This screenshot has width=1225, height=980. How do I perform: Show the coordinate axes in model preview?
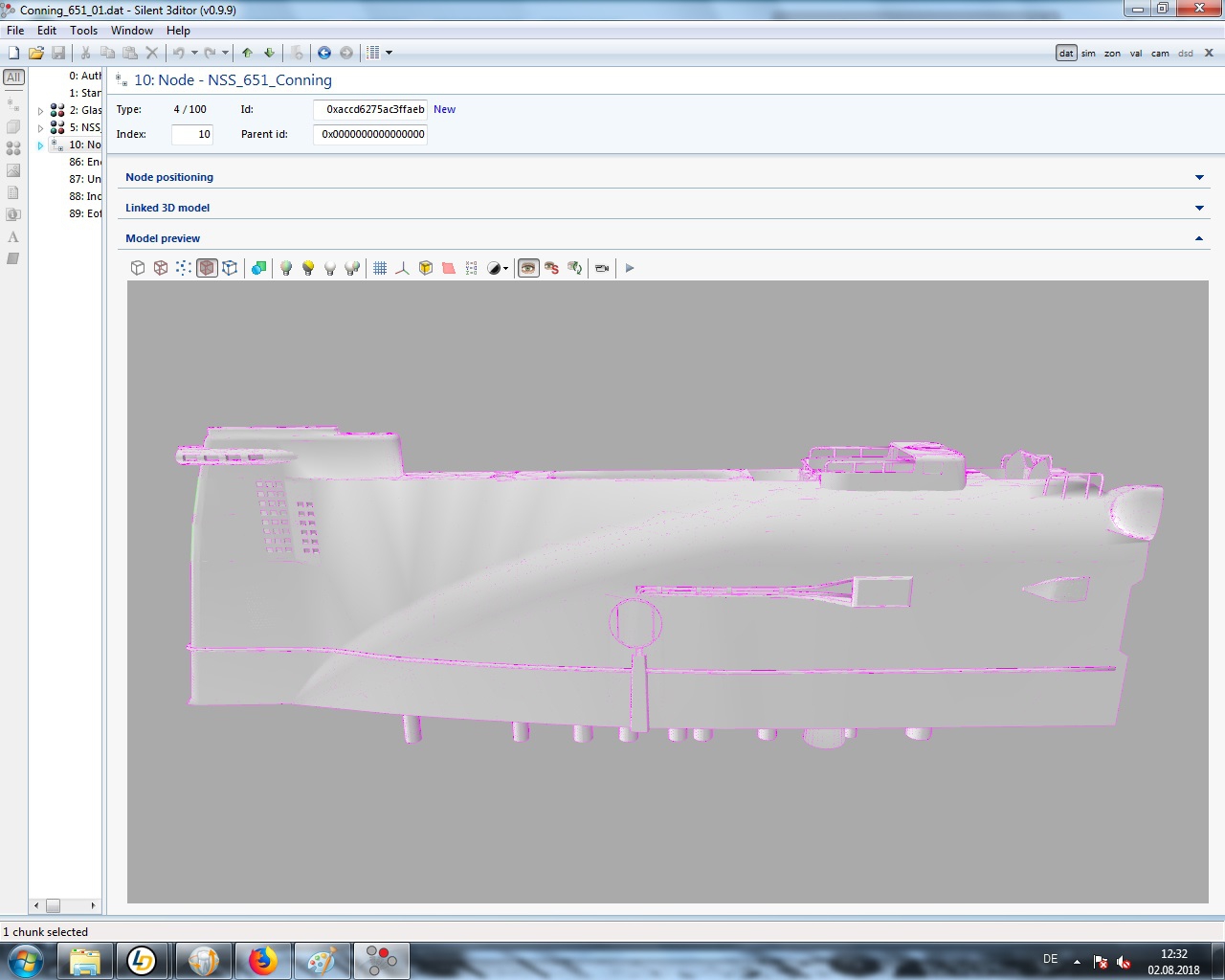click(x=402, y=268)
